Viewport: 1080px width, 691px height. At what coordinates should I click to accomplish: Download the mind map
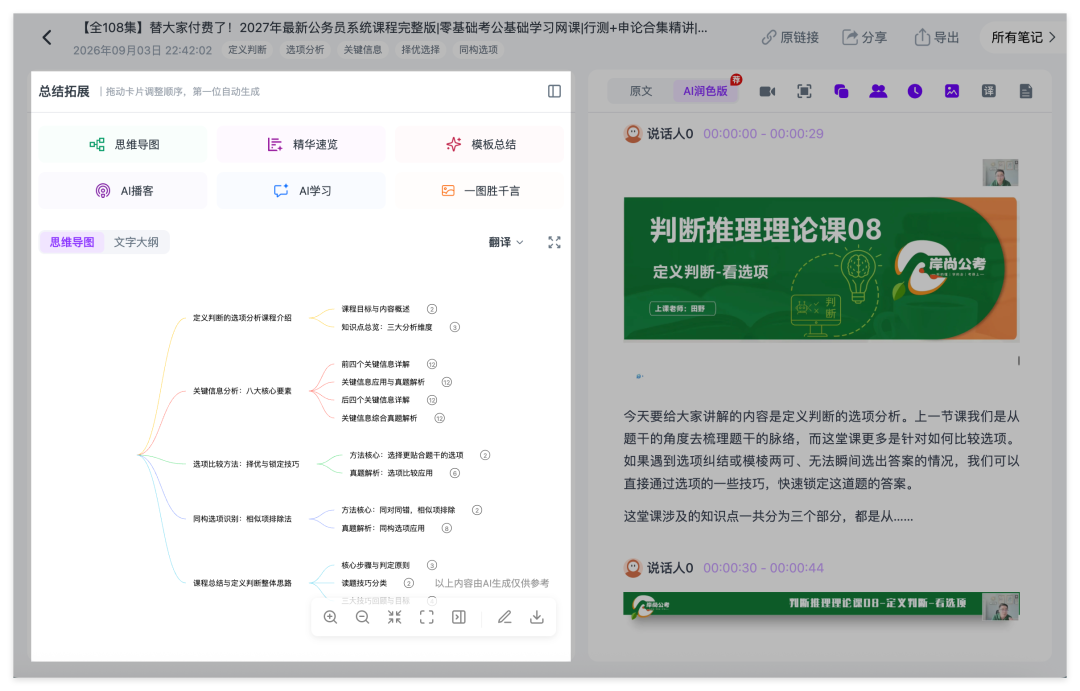pyautogui.click(x=537, y=617)
